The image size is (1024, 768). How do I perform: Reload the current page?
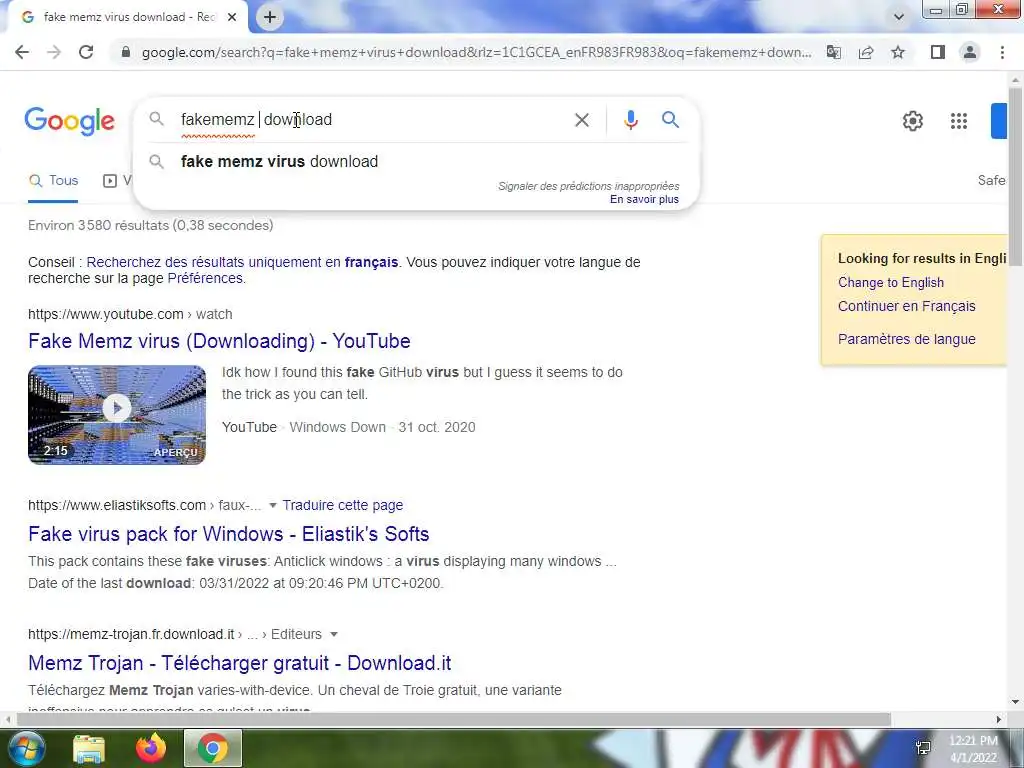(86, 52)
